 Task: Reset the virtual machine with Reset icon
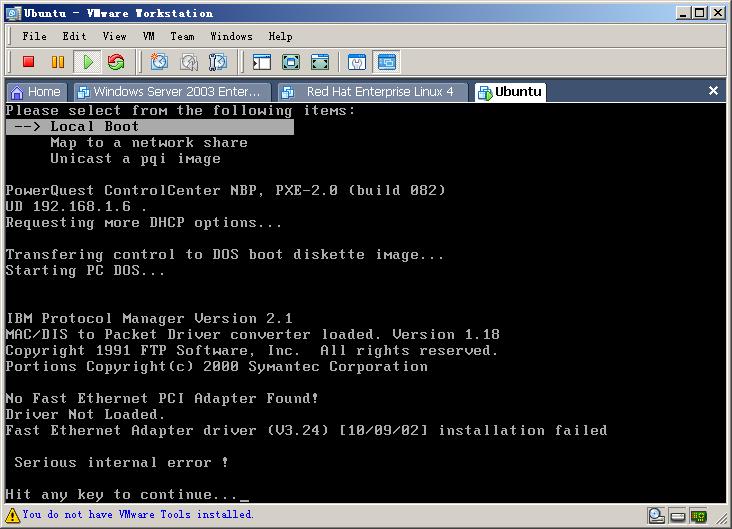(x=116, y=62)
